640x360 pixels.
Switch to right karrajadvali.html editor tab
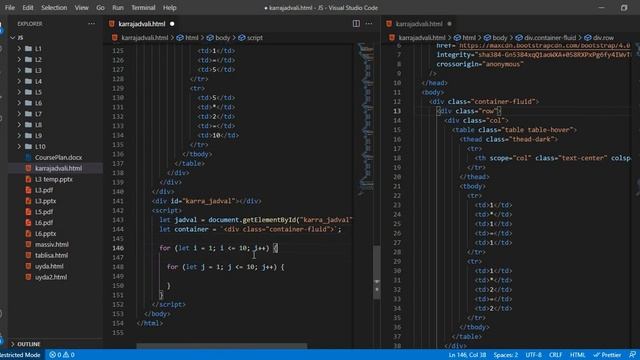click(x=419, y=24)
